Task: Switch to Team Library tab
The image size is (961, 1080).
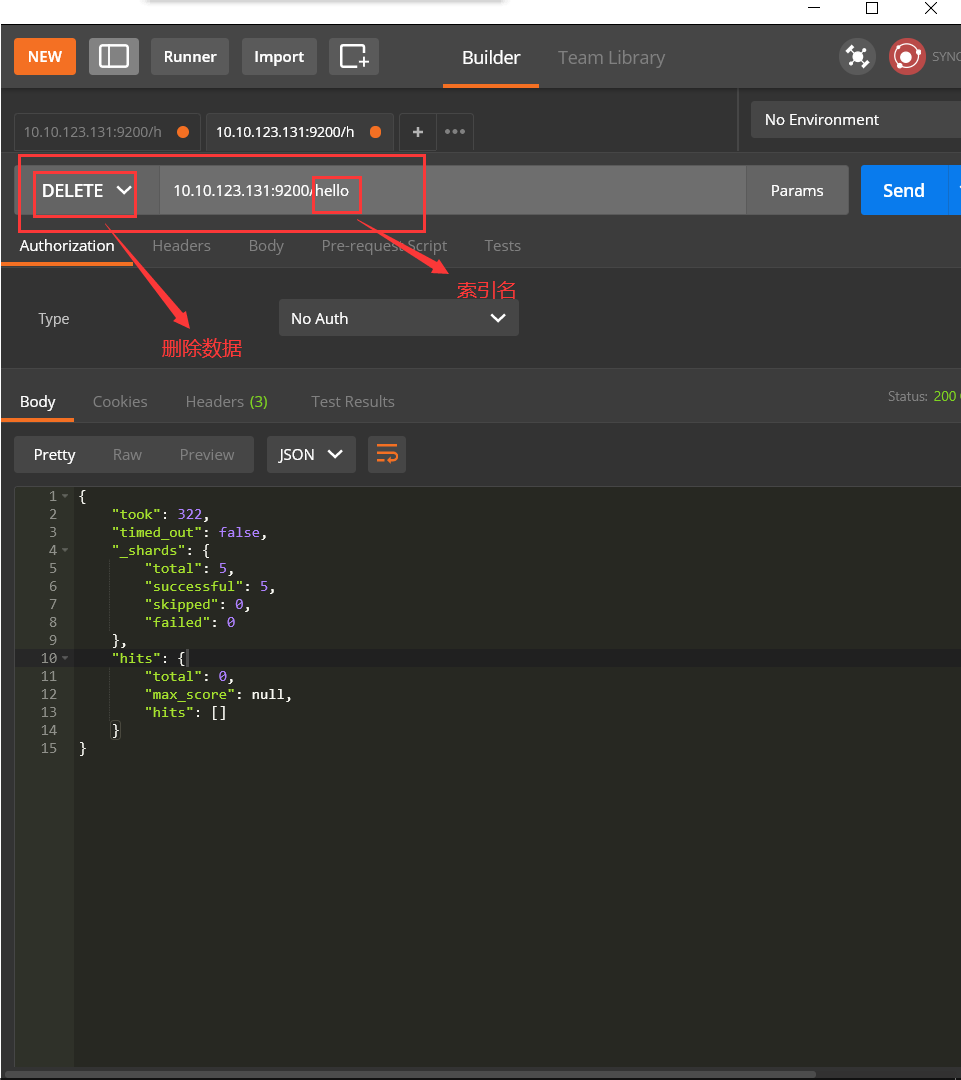Action: click(x=611, y=58)
